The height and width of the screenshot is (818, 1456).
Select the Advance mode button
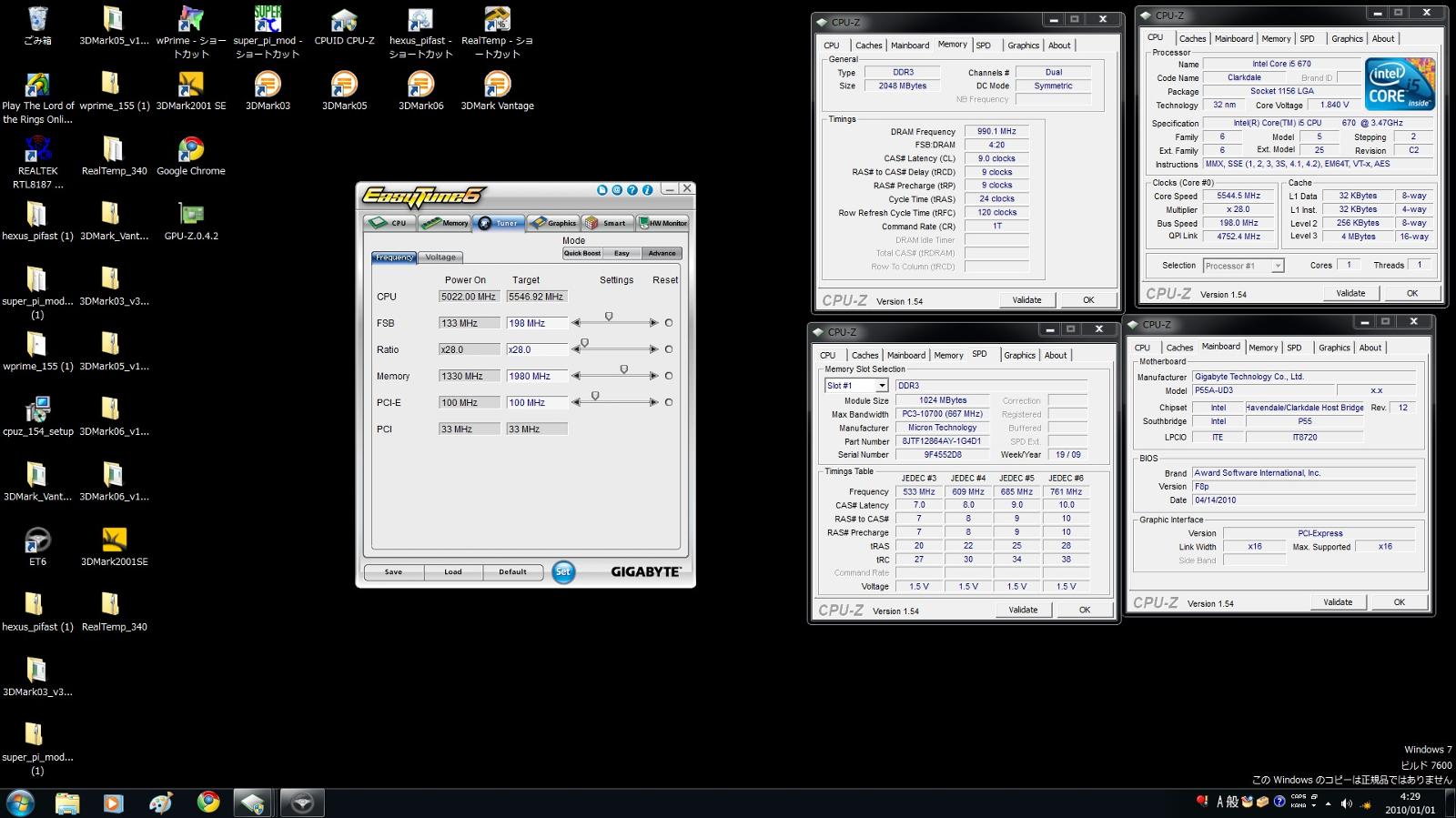(x=662, y=253)
